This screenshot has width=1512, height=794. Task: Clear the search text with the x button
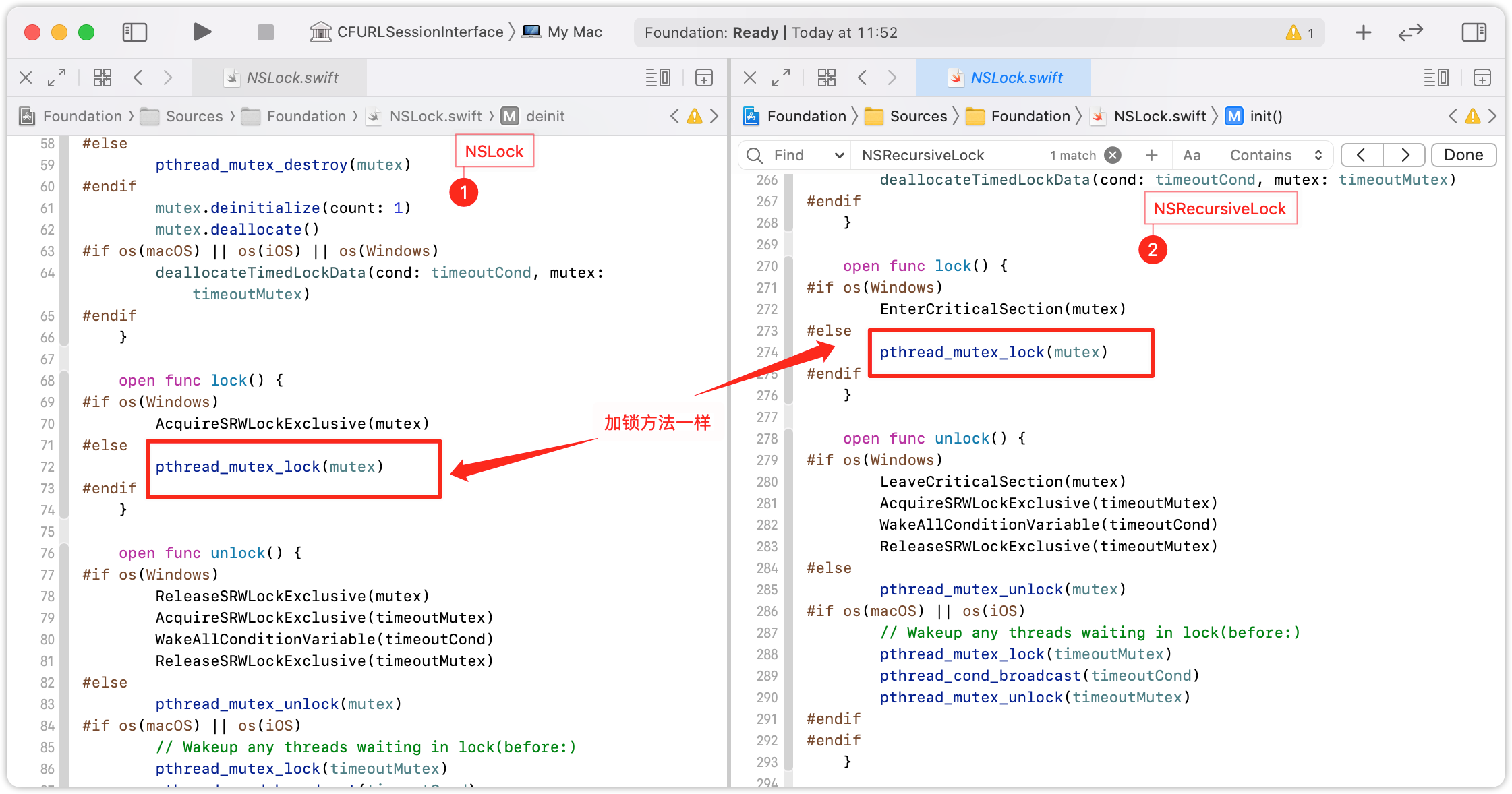pos(1113,155)
